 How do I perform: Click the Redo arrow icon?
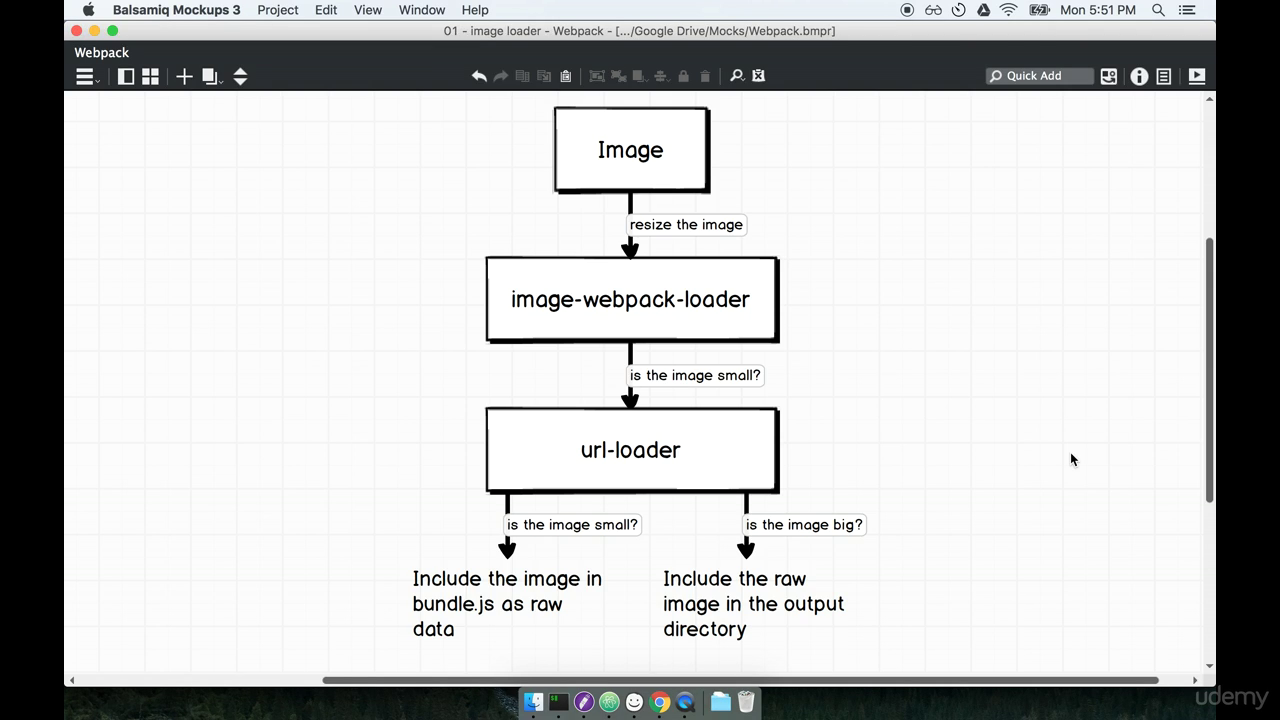point(500,76)
